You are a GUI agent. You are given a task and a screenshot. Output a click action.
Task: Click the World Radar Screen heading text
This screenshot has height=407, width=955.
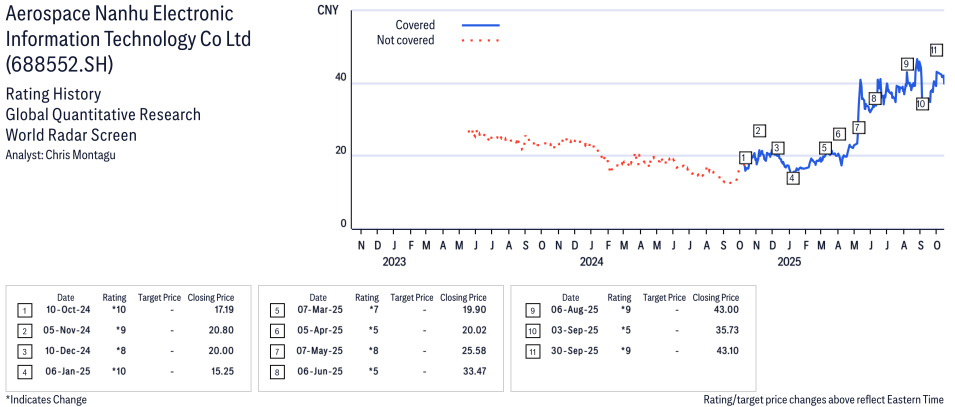click(71, 135)
